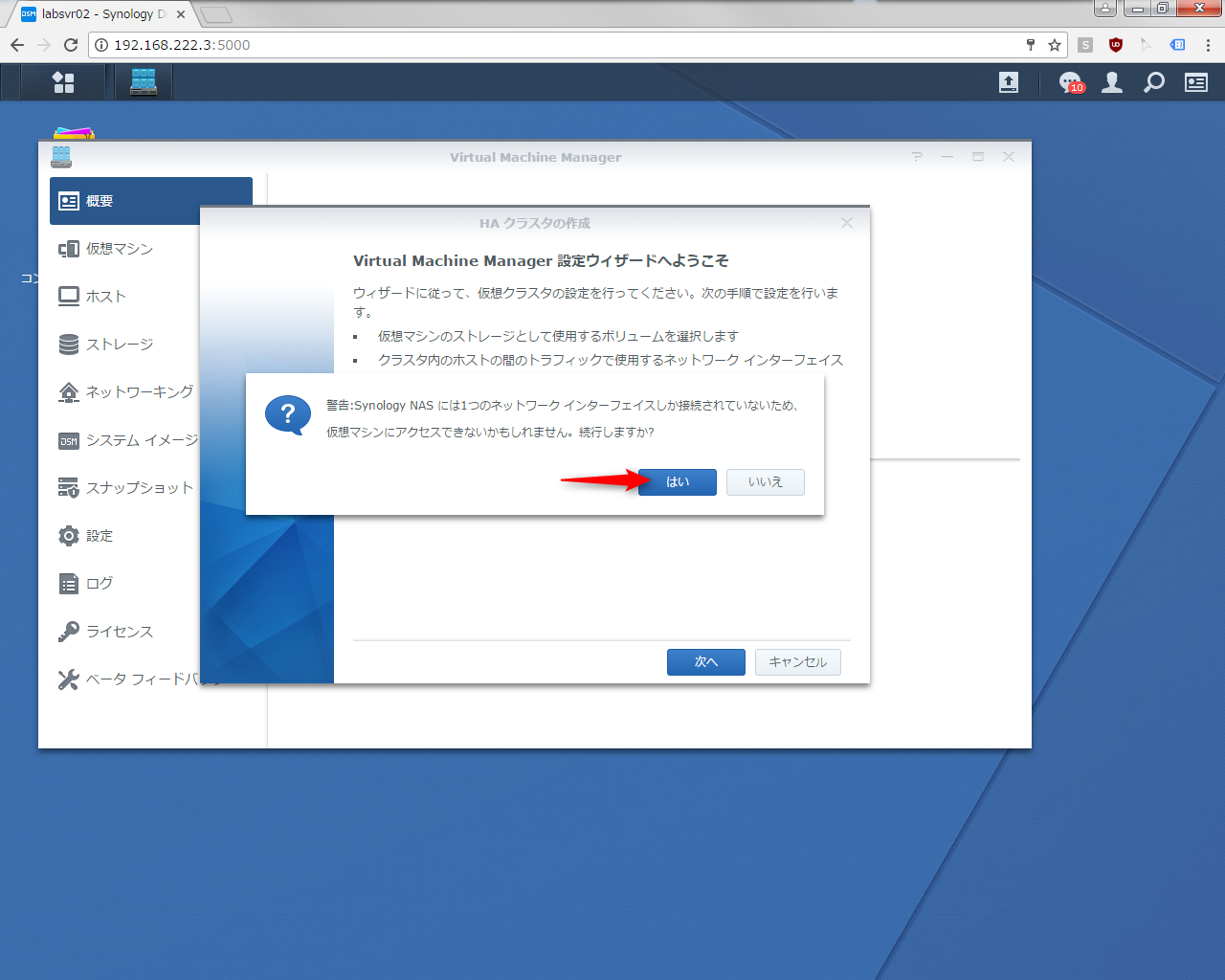This screenshot has height=980, width=1225.
Task: Click the site information icon in address bar
Action: click(101, 45)
